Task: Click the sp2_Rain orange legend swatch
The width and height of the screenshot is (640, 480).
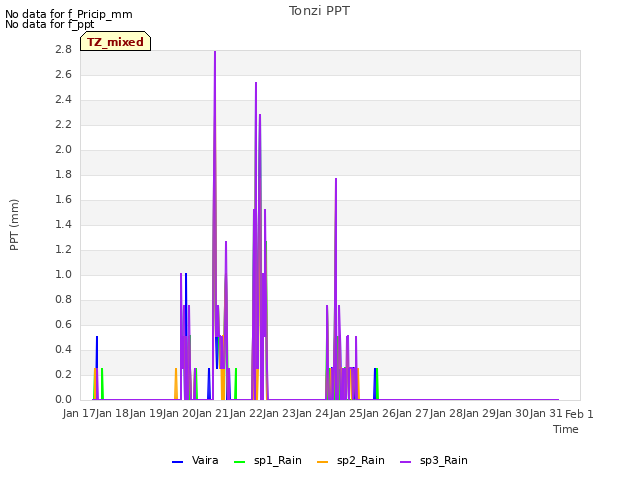Action: [x=322, y=462]
